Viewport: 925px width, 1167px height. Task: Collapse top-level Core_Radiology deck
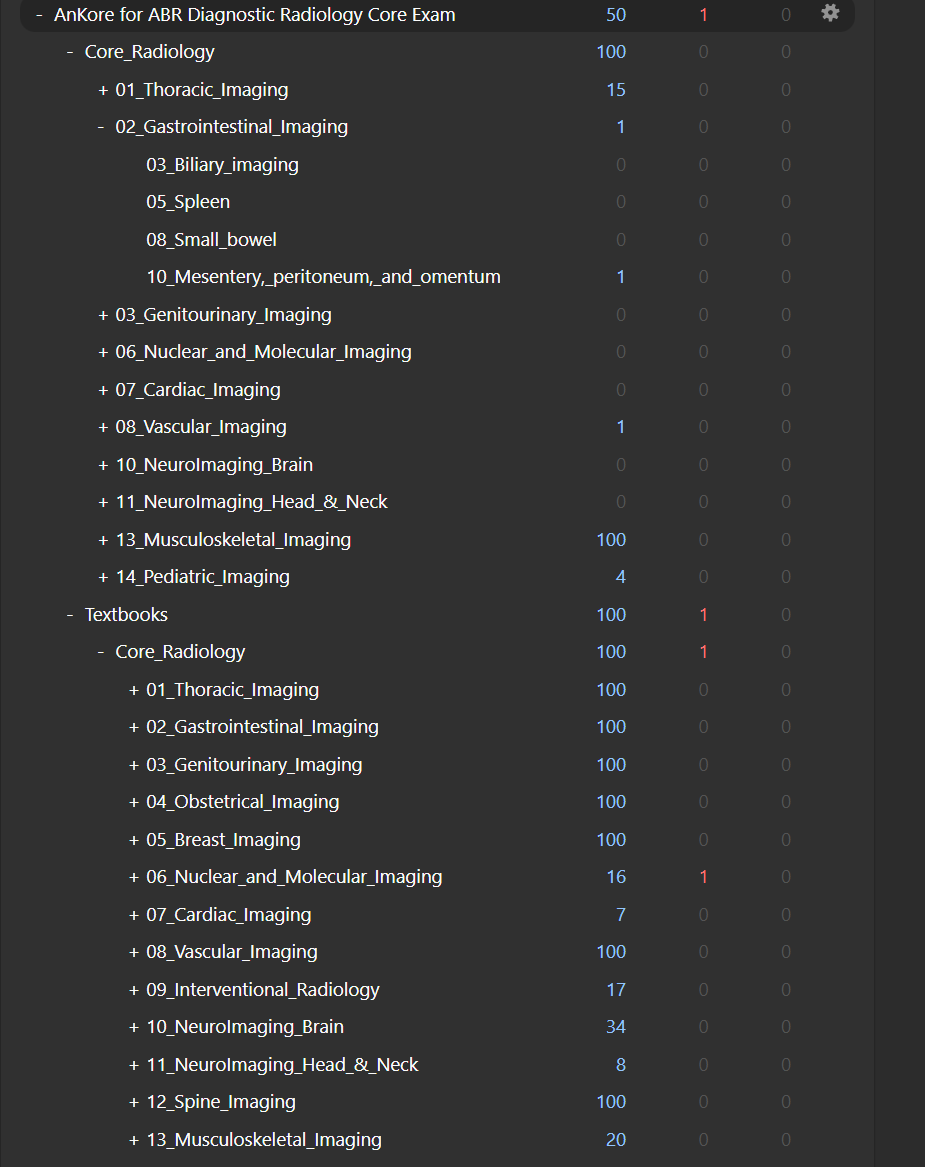click(70, 52)
